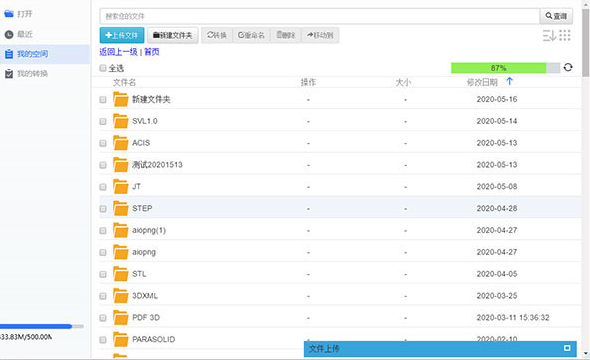Open the 最近 recent files item
The image size is (590, 360).
coord(19,34)
